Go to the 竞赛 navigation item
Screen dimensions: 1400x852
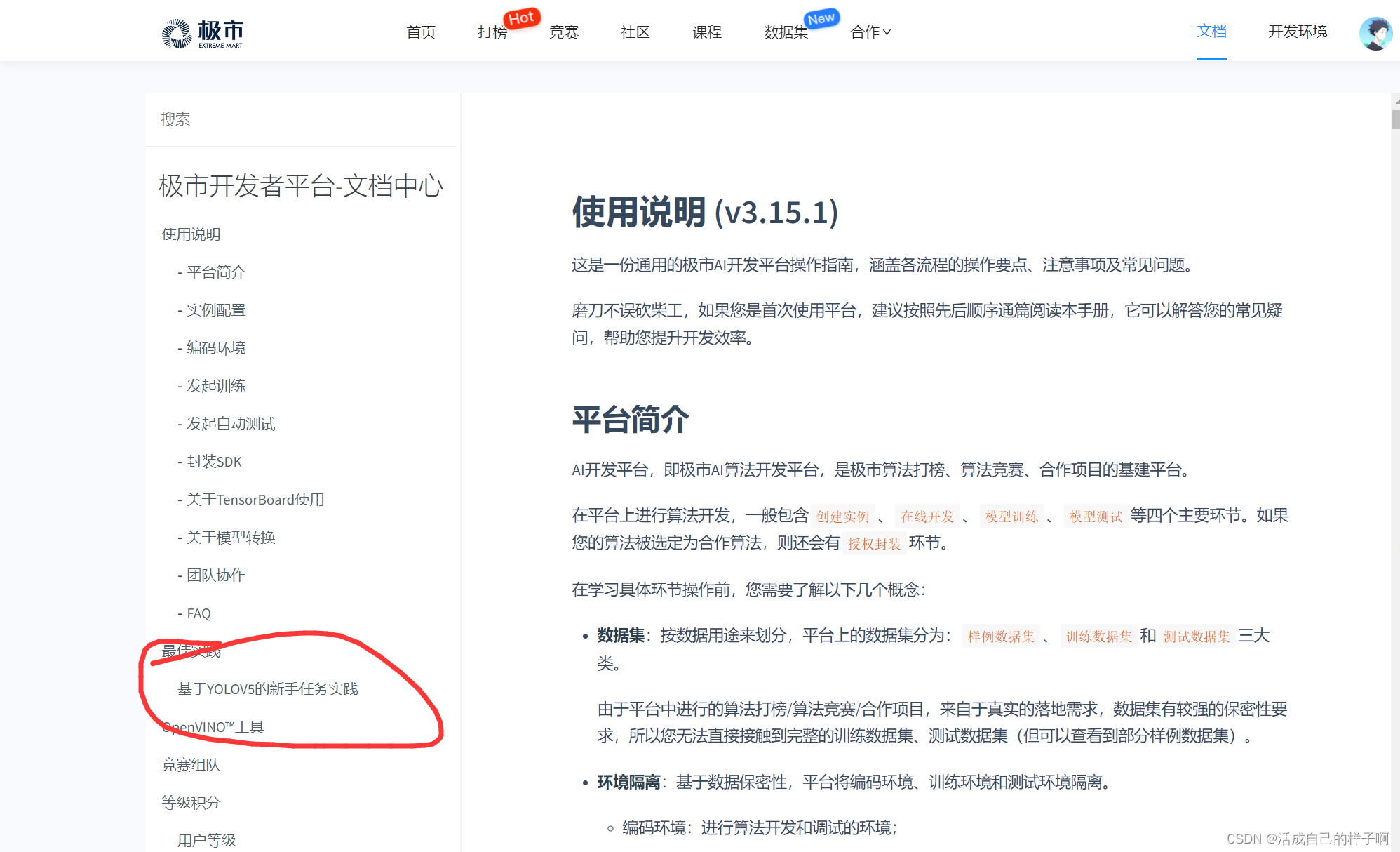[564, 32]
